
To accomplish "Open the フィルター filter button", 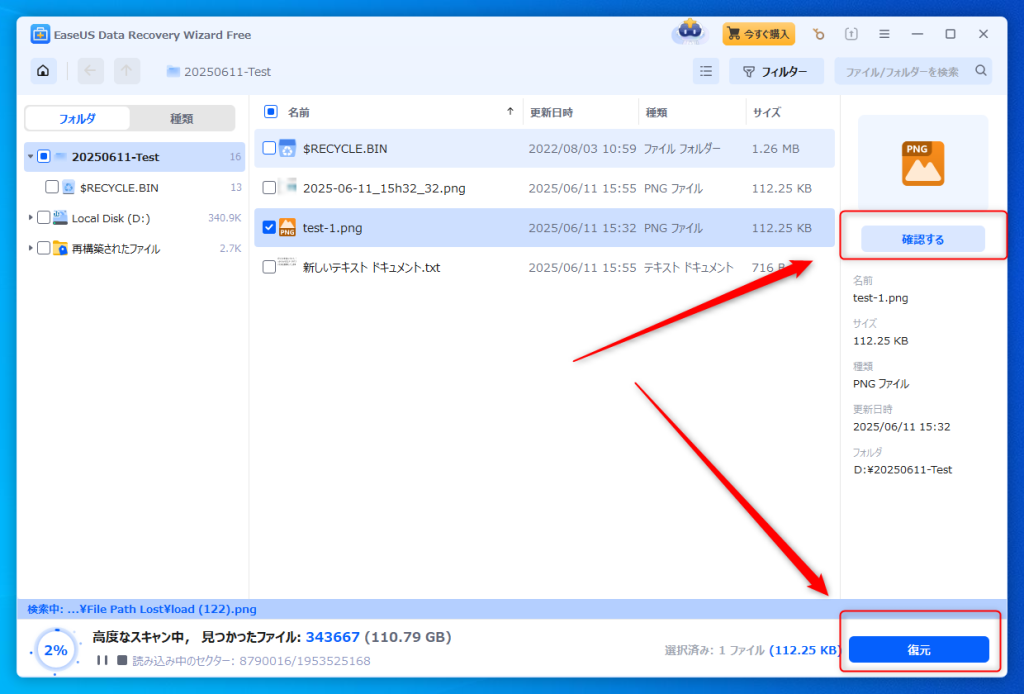I will point(776,71).
